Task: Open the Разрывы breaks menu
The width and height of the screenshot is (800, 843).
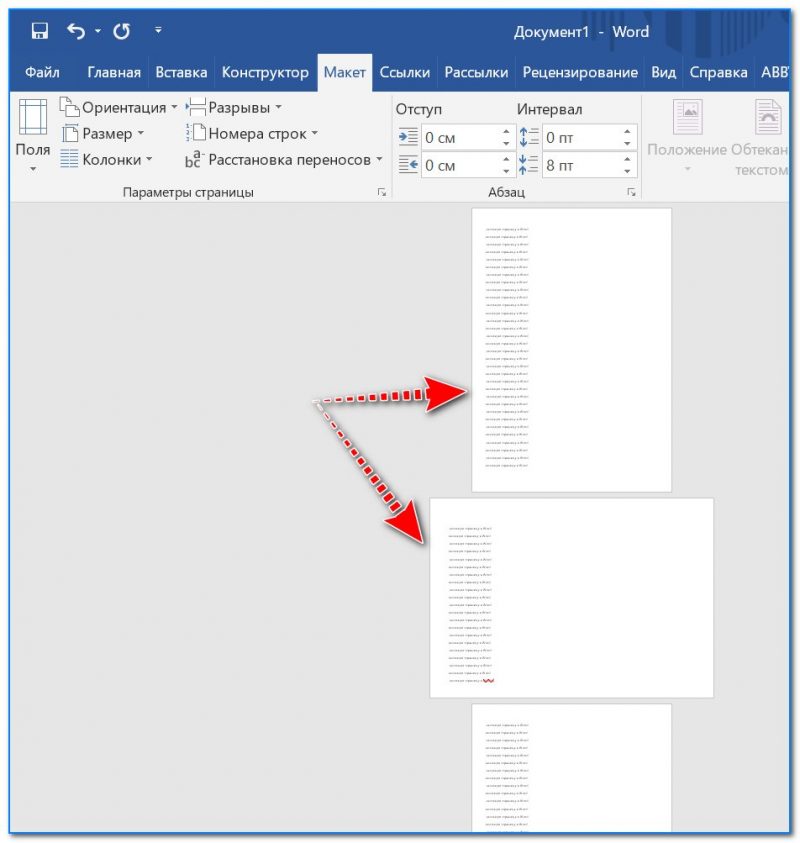Action: pyautogui.click(x=234, y=107)
